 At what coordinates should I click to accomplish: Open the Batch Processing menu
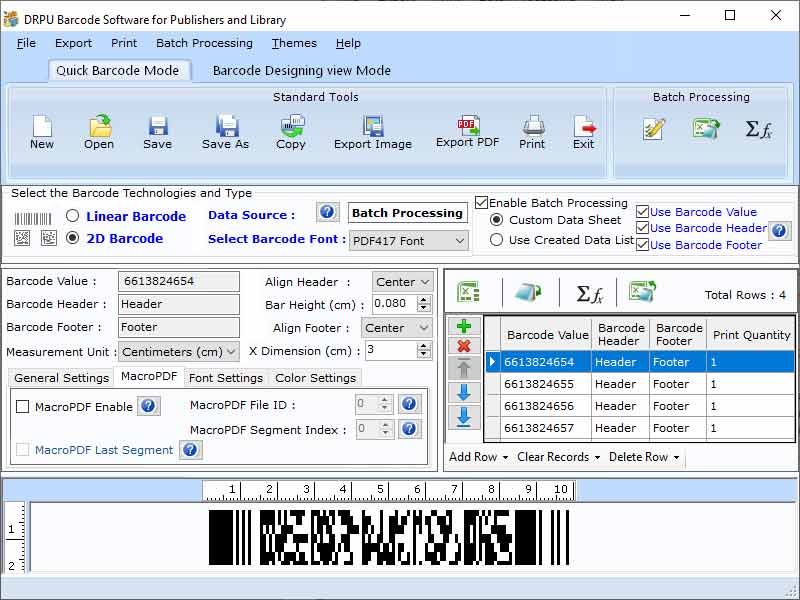[x=204, y=43]
